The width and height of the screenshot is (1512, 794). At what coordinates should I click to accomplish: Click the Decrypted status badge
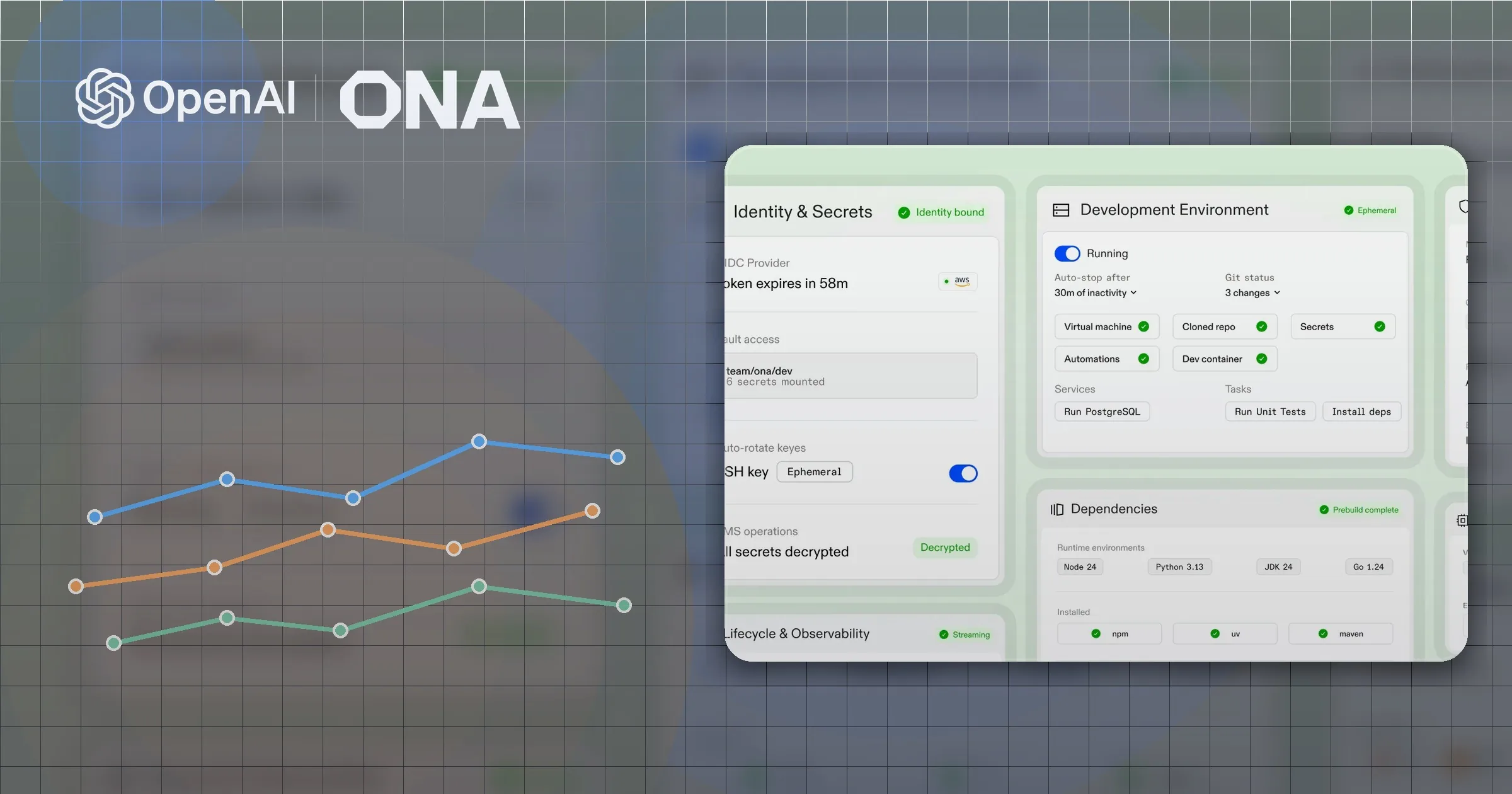click(945, 547)
